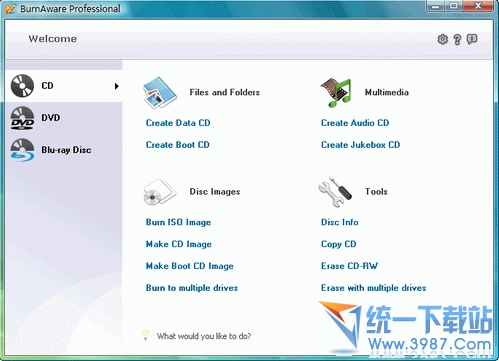Click the Files and Folders icon
The image size is (499, 361).
160,93
